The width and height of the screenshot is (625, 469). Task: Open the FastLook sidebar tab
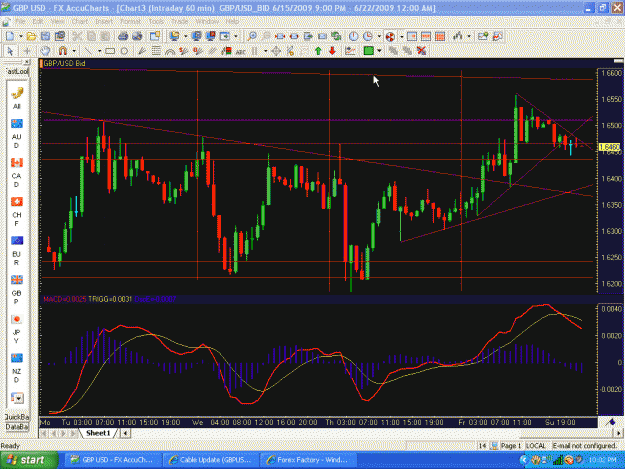pyautogui.click(x=16, y=71)
